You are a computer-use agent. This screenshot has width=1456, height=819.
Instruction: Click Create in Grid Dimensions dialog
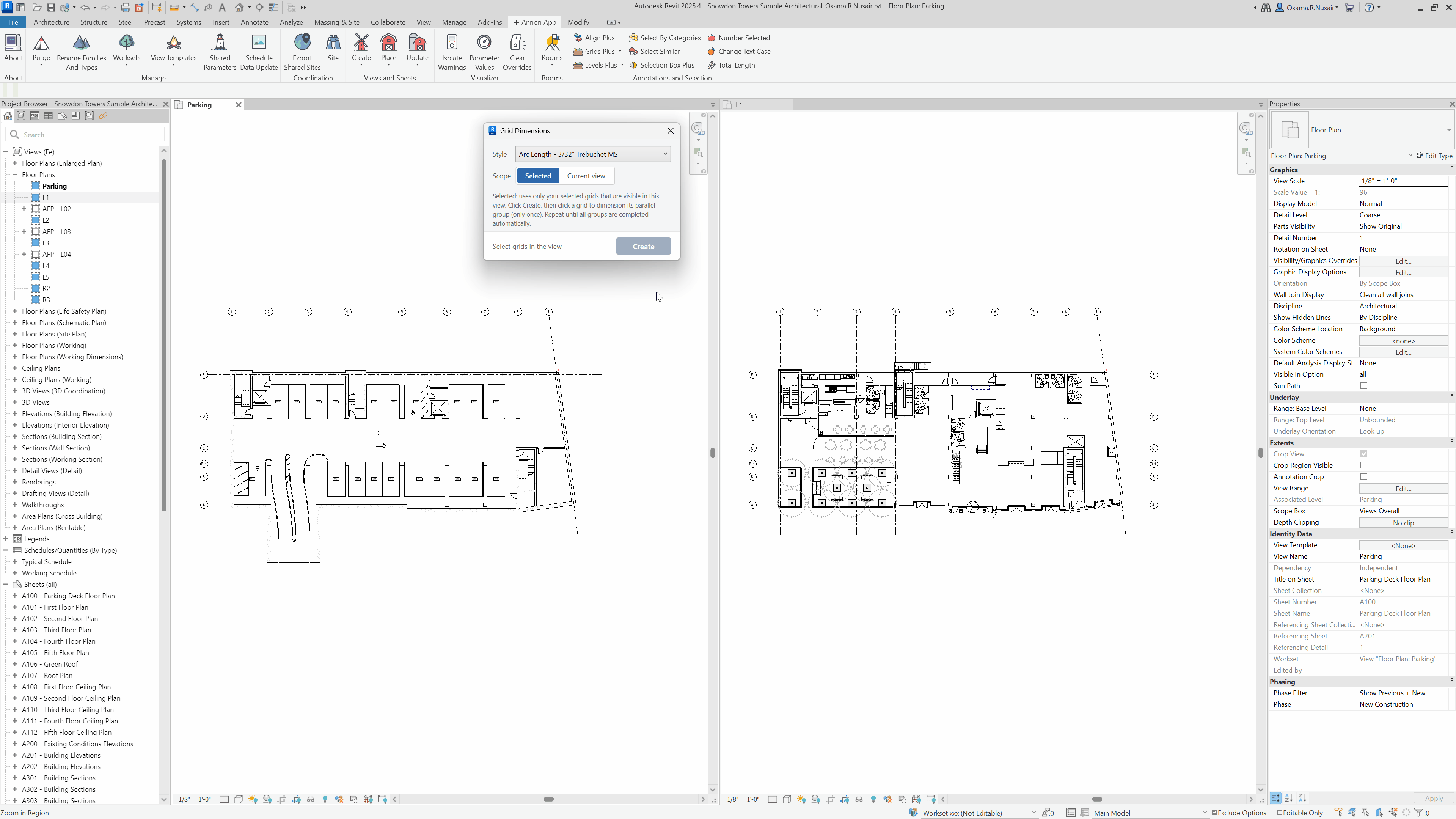643,247
